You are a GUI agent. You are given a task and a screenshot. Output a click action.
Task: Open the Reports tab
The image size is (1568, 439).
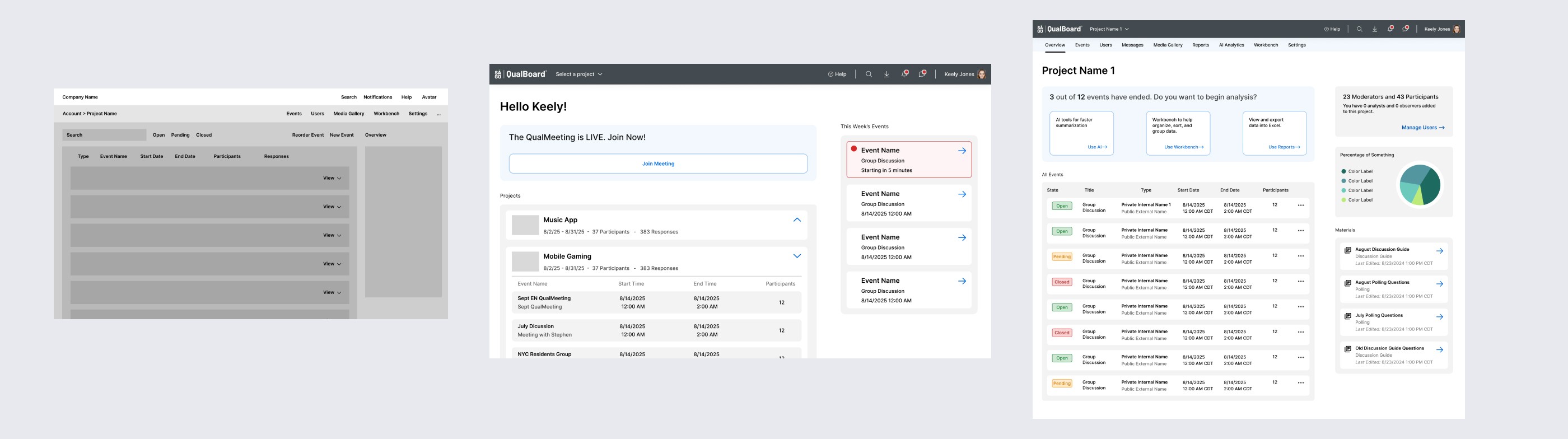point(1200,45)
